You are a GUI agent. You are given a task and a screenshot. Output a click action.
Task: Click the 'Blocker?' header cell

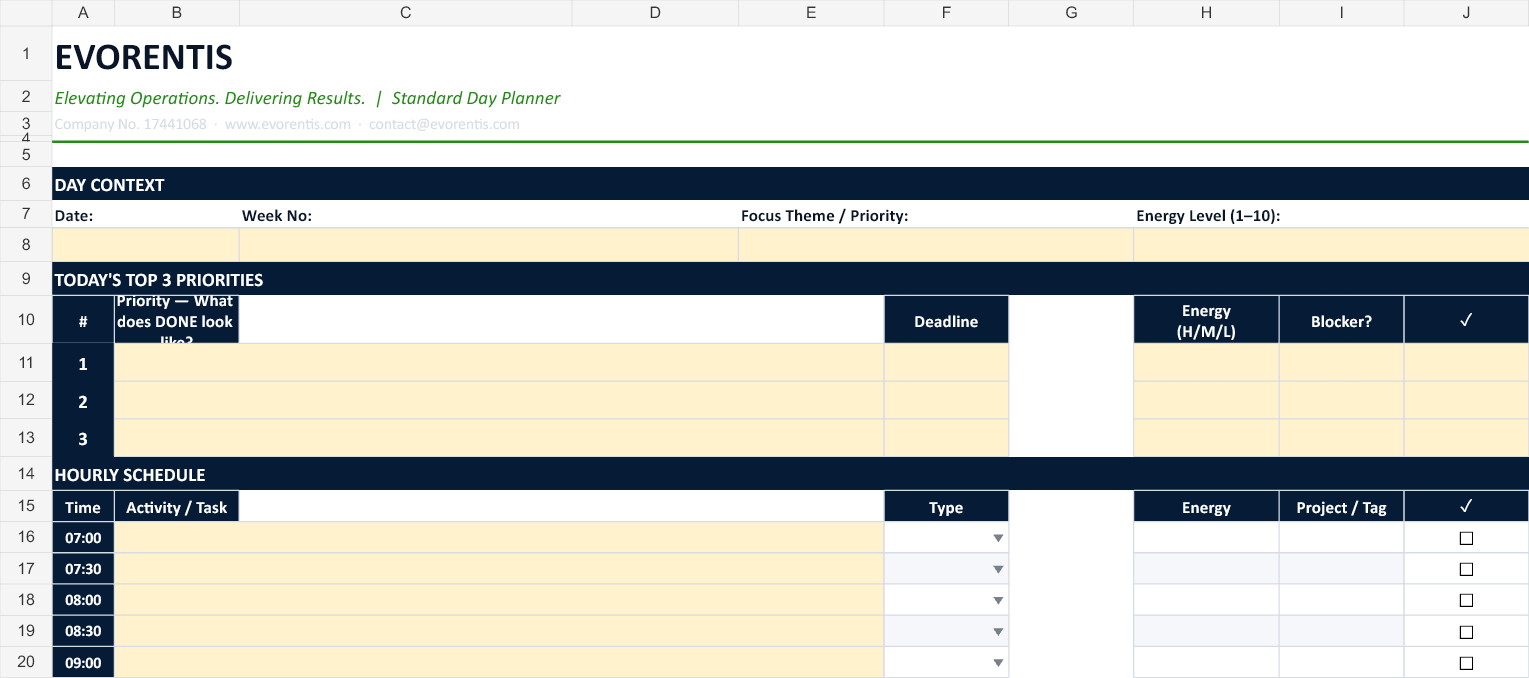[1341, 320]
